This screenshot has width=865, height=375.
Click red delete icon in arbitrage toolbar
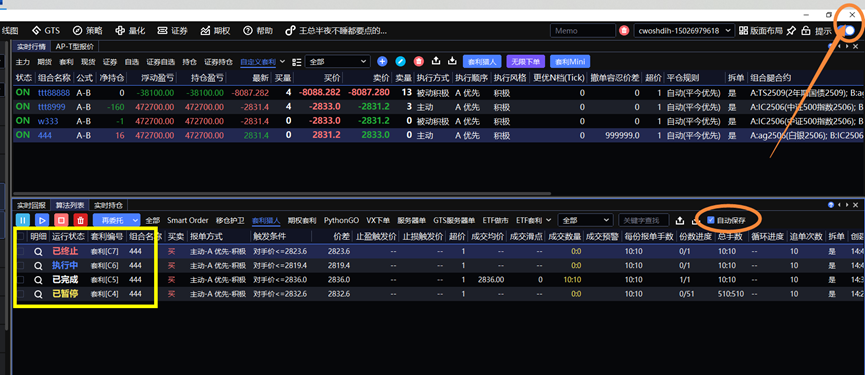tap(419, 61)
